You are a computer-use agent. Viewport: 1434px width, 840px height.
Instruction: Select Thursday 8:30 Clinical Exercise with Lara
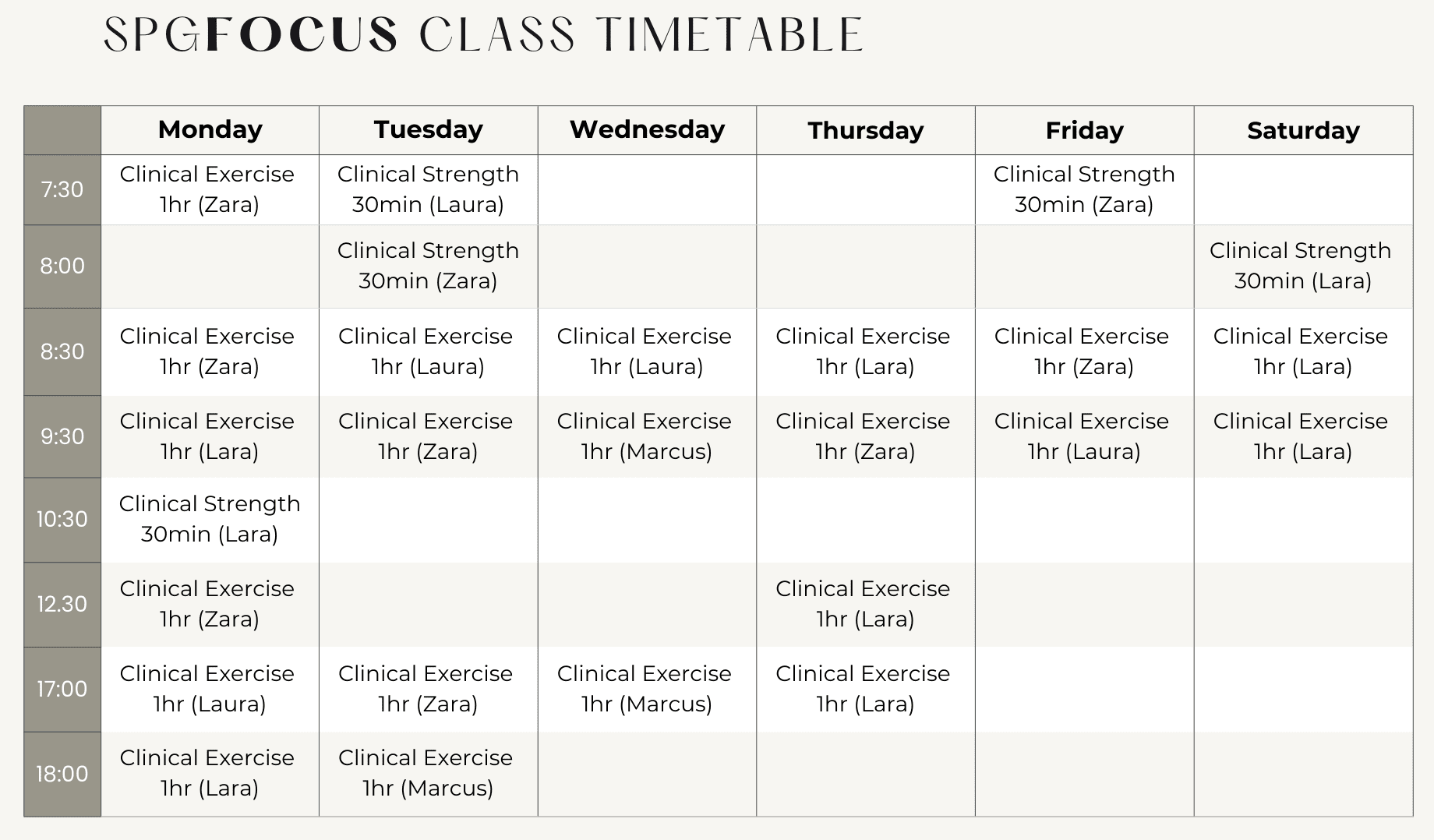coord(863,351)
